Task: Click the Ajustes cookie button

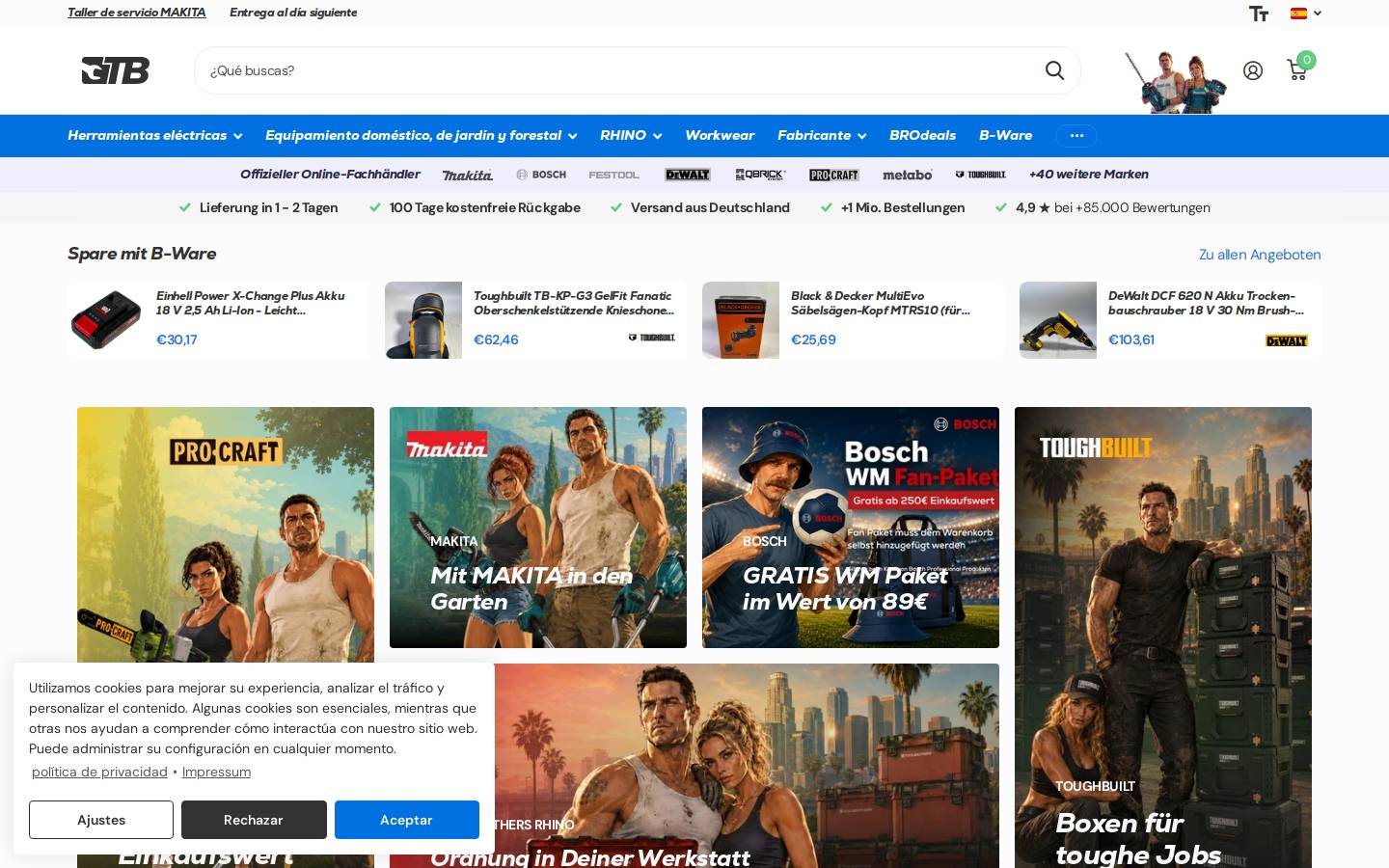Action: coord(101,820)
